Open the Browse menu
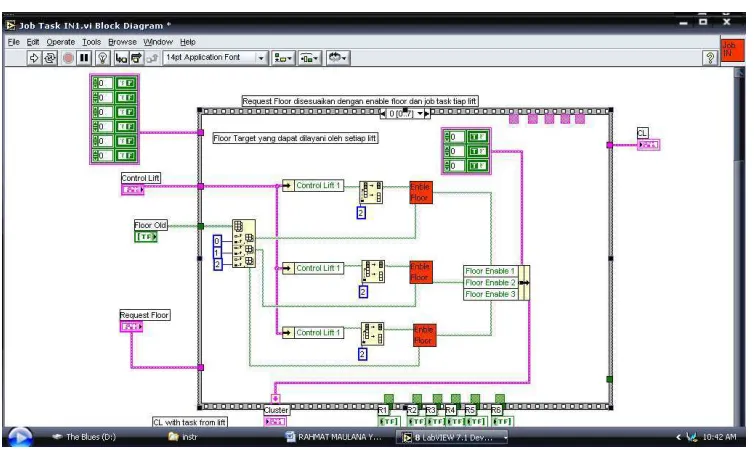 (x=122, y=42)
